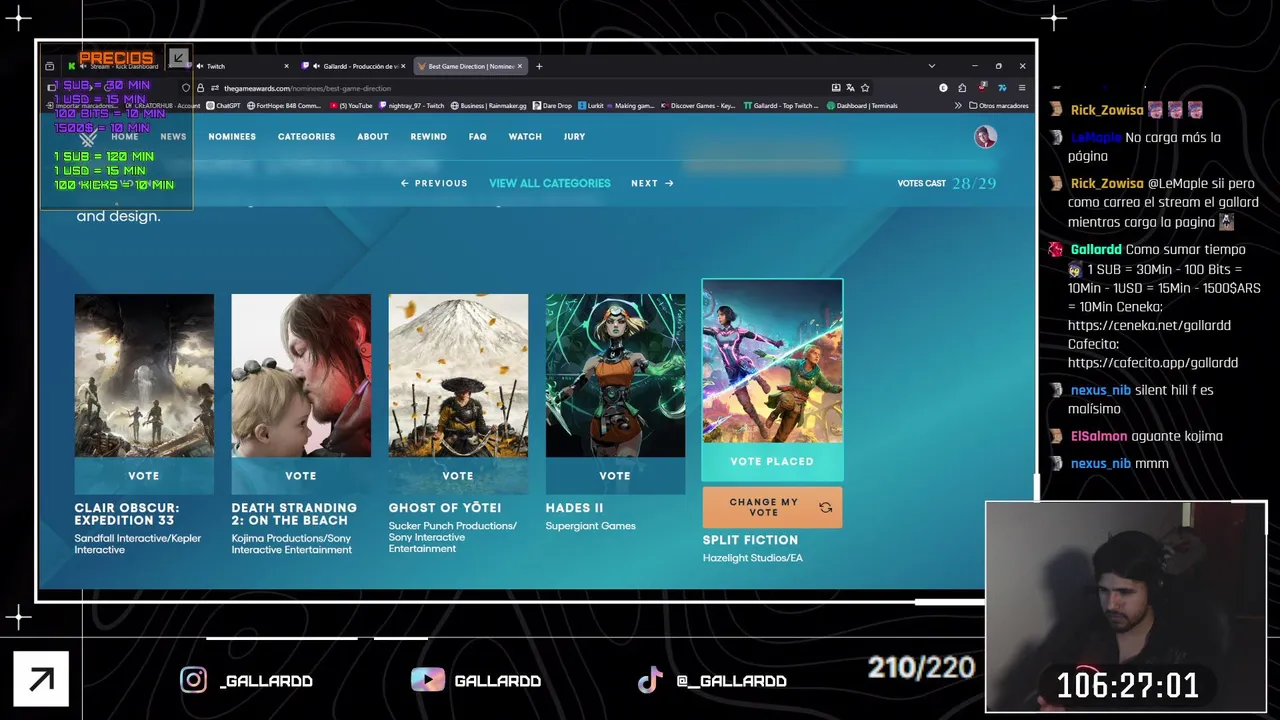Screen dimensions: 1280x720
Task: Go to the Next category
Action: click(x=652, y=184)
